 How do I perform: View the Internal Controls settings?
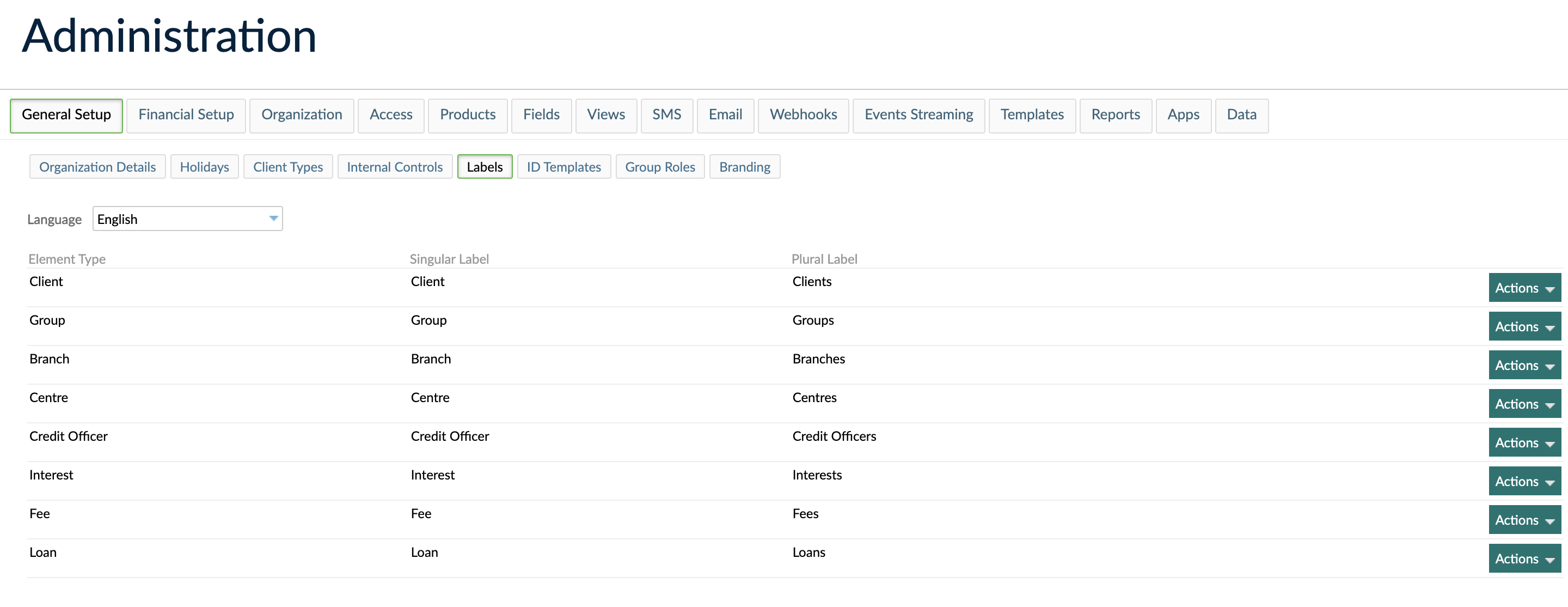point(394,166)
